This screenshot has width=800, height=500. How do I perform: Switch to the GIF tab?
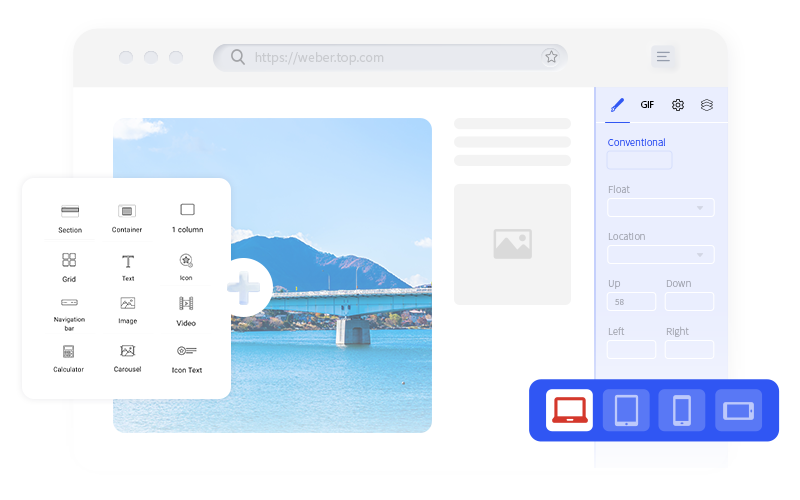[647, 105]
